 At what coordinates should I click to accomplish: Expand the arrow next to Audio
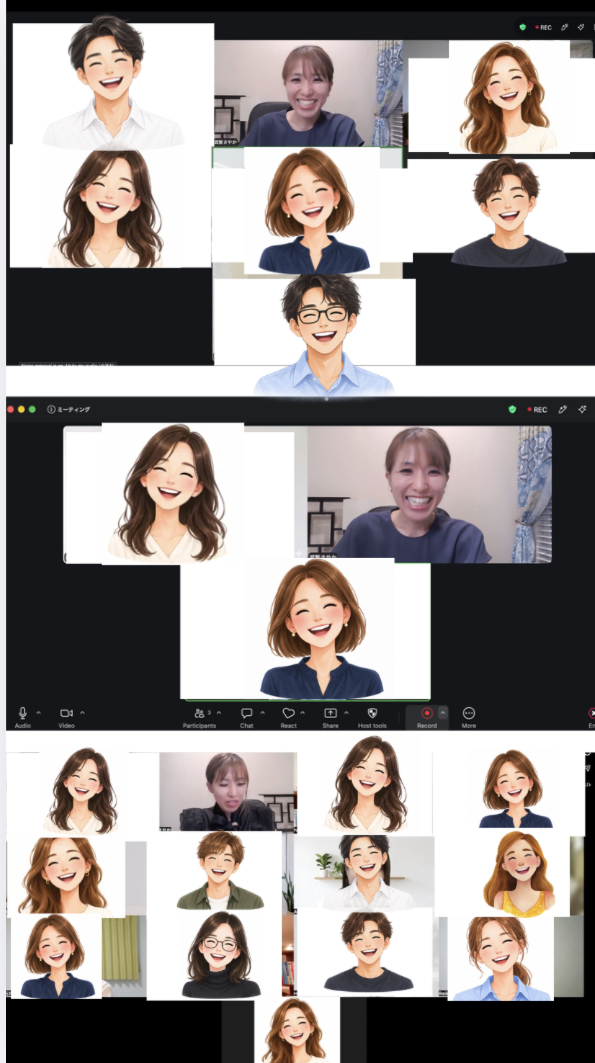(x=38, y=713)
